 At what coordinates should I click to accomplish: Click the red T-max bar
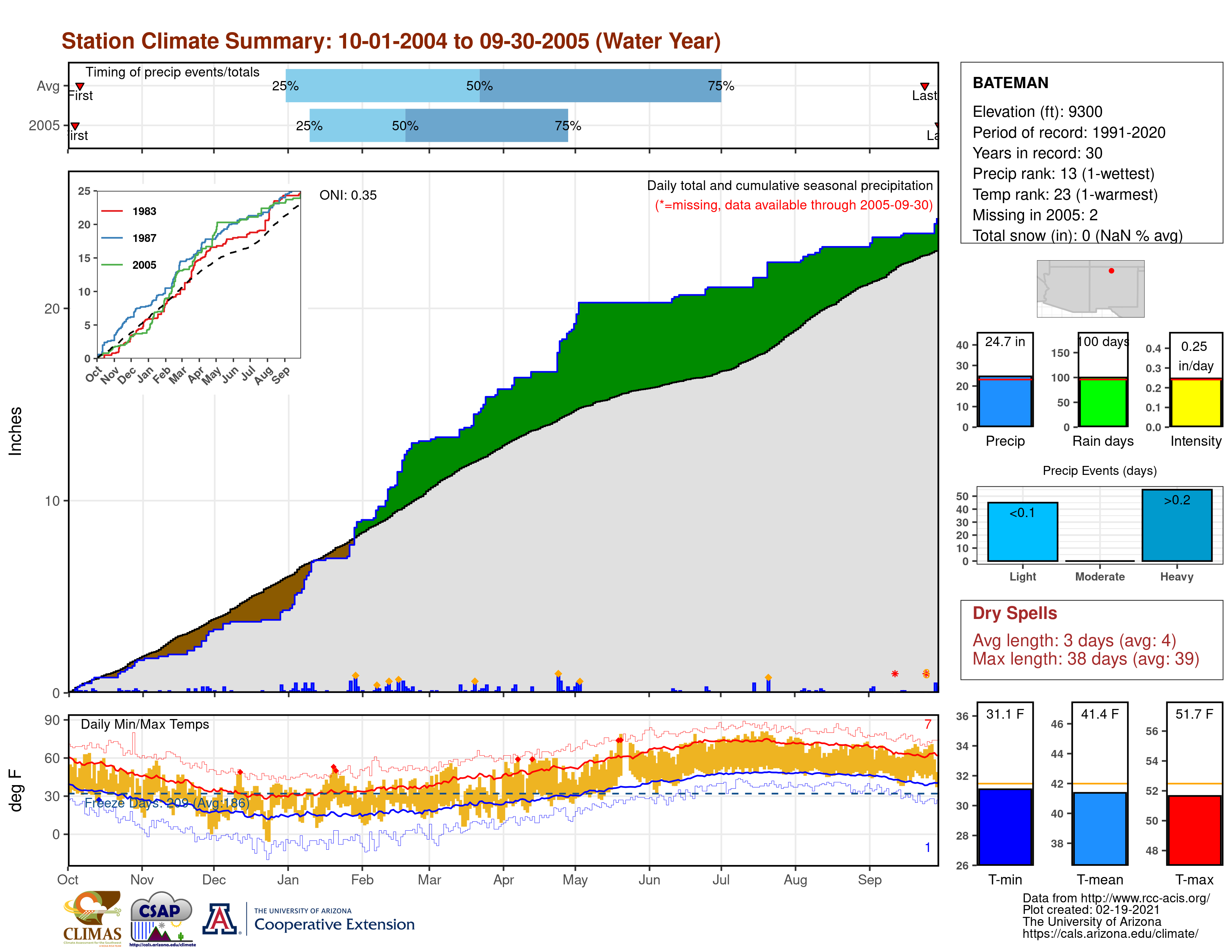pyautogui.click(x=1195, y=830)
